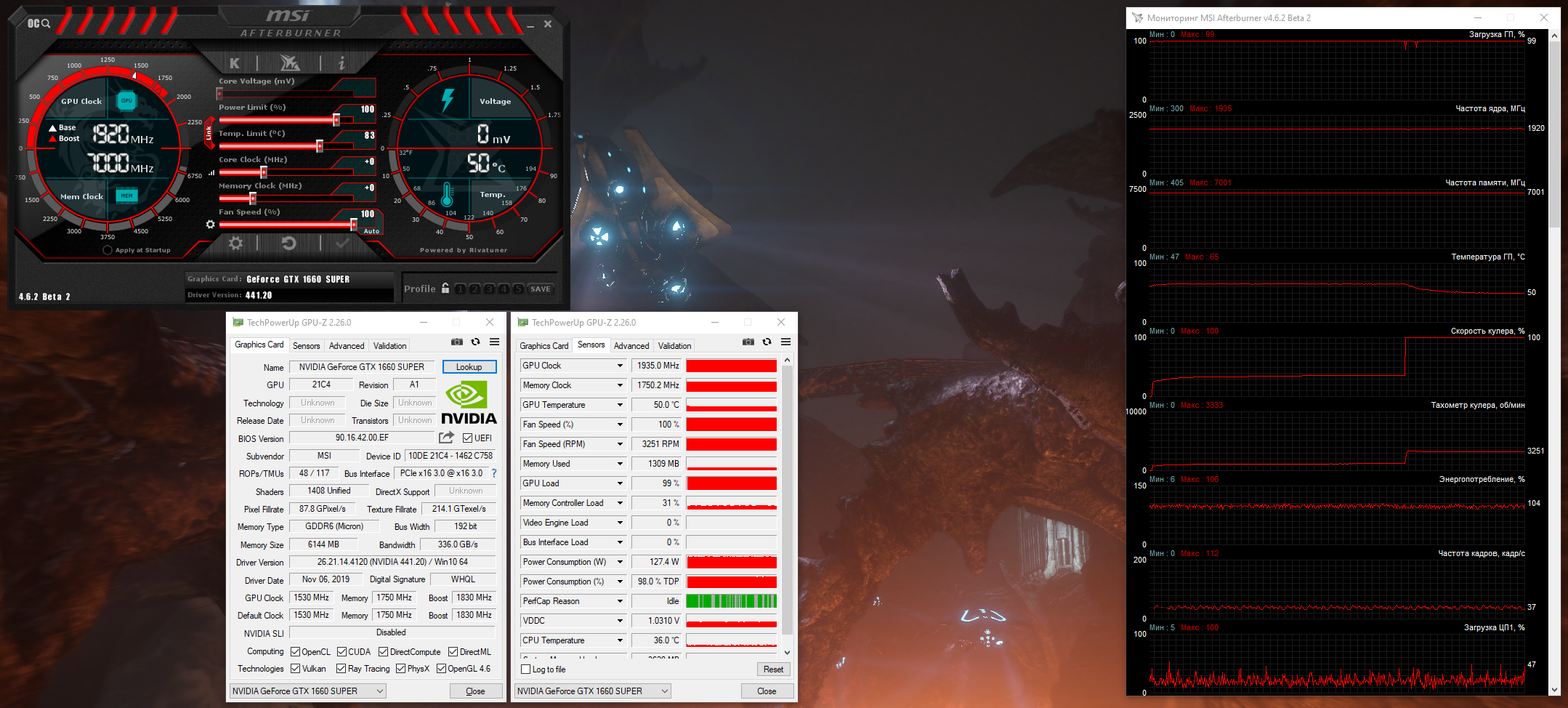Save the current Afterburner profile
The width and height of the screenshot is (1568, 708).
(x=541, y=289)
